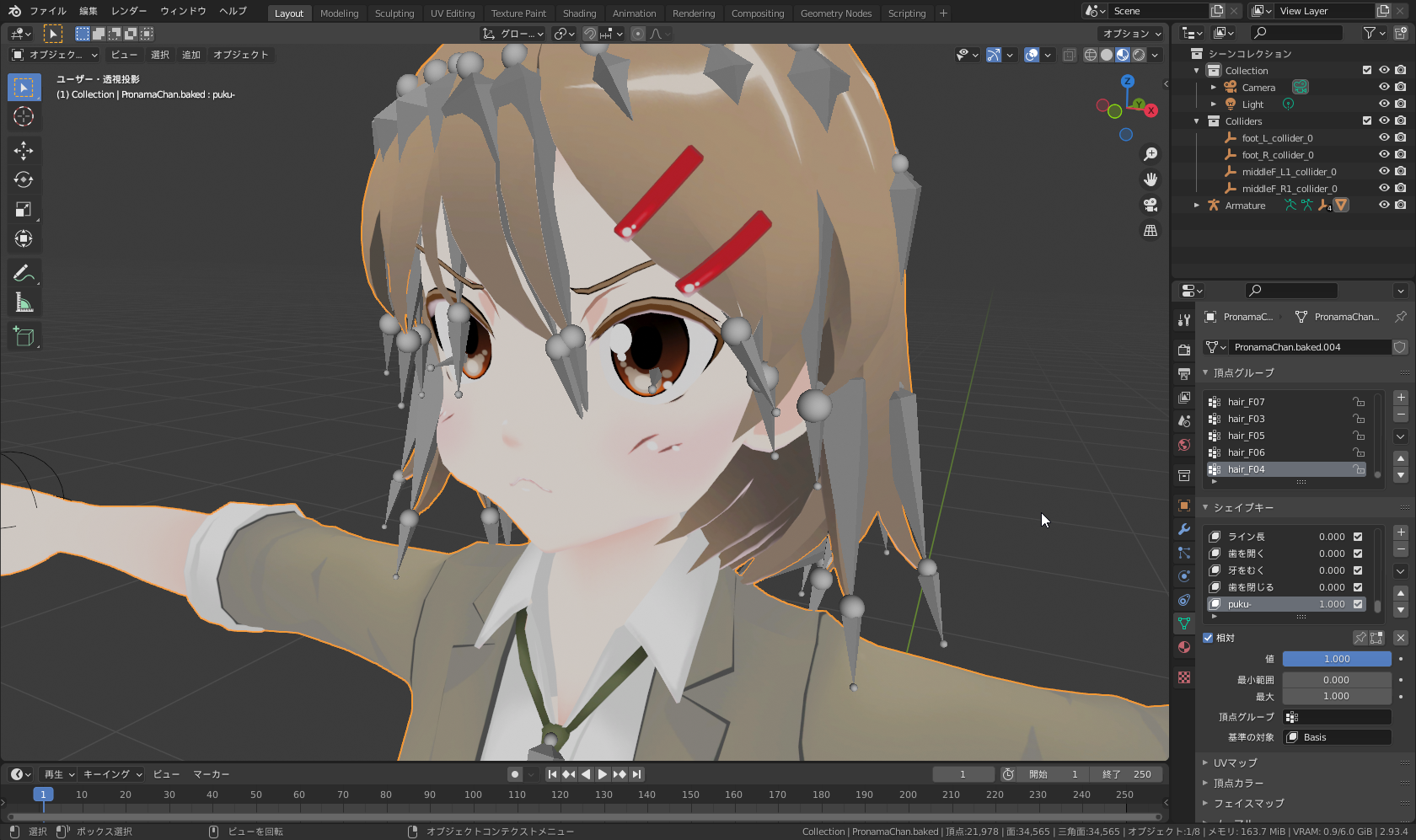Clear all shape keys X button
This screenshot has width=1416, height=840.
[x=1401, y=638]
